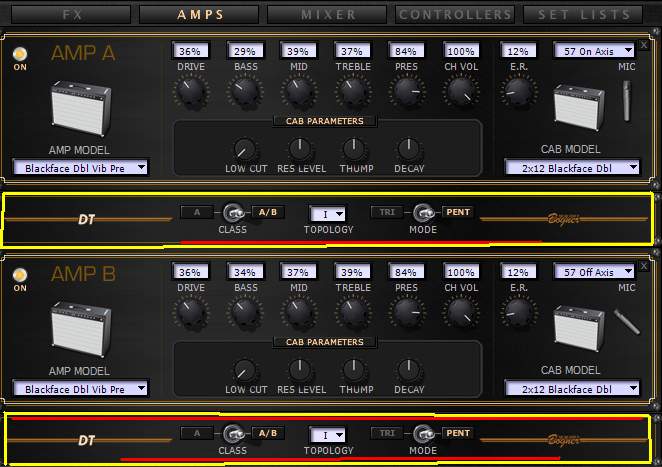Image resolution: width=662 pixels, height=467 pixels.
Task: Click the Amp B cabinet image
Action: click(x=578, y=329)
